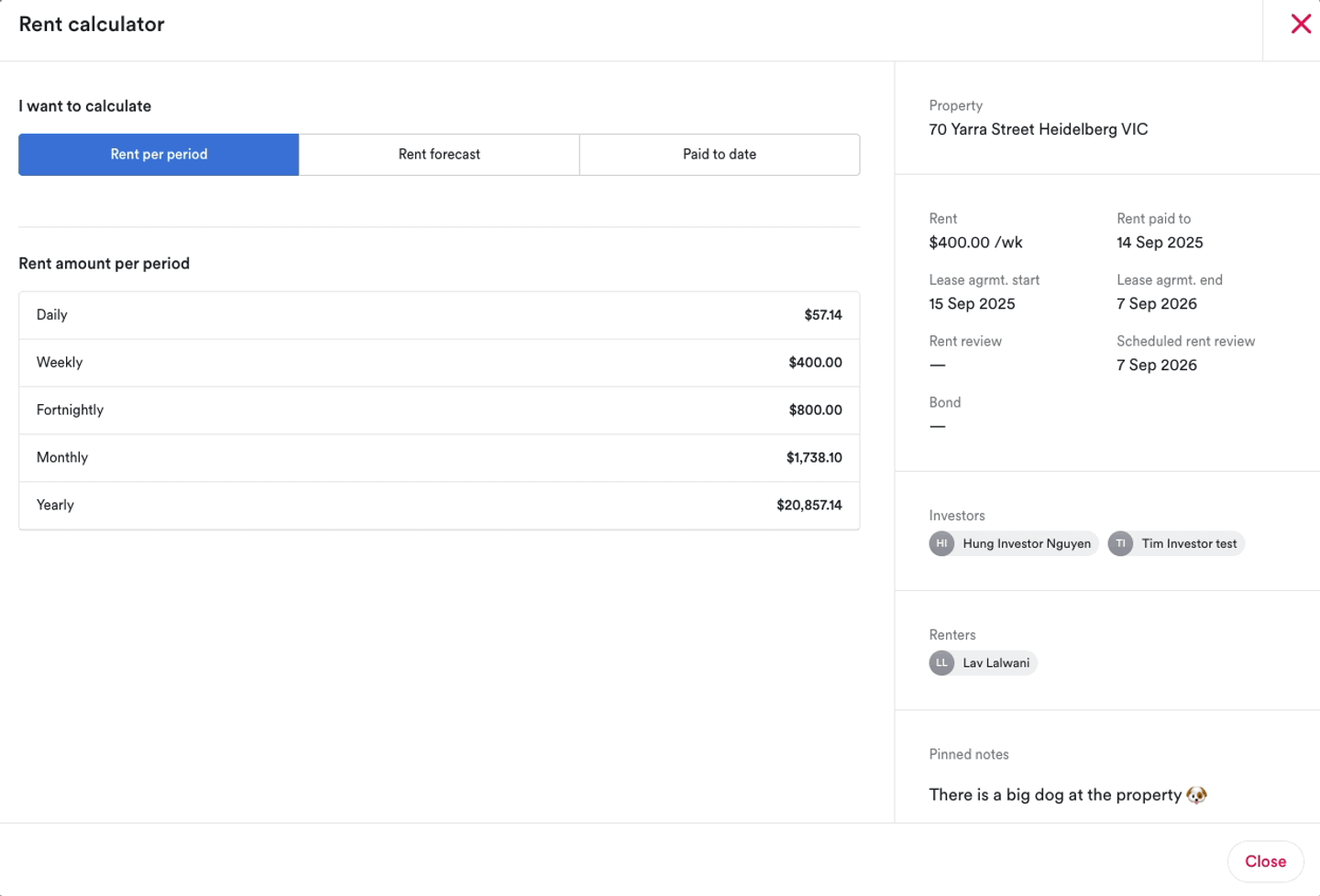Open the Hung Investor Nguyen investor name
The image size is (1320, 896).
coord(1027,543)
